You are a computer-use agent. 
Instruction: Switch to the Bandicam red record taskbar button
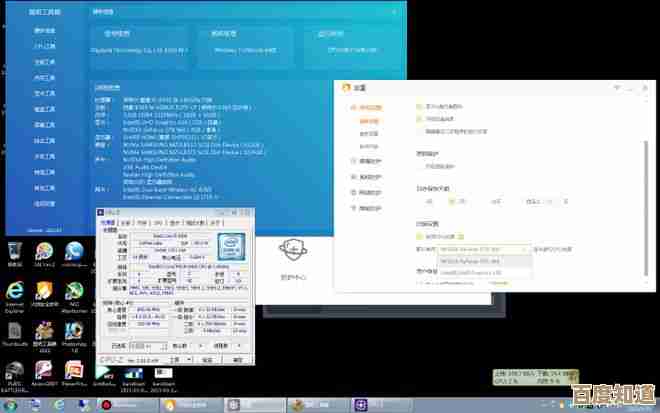point(128,405)
